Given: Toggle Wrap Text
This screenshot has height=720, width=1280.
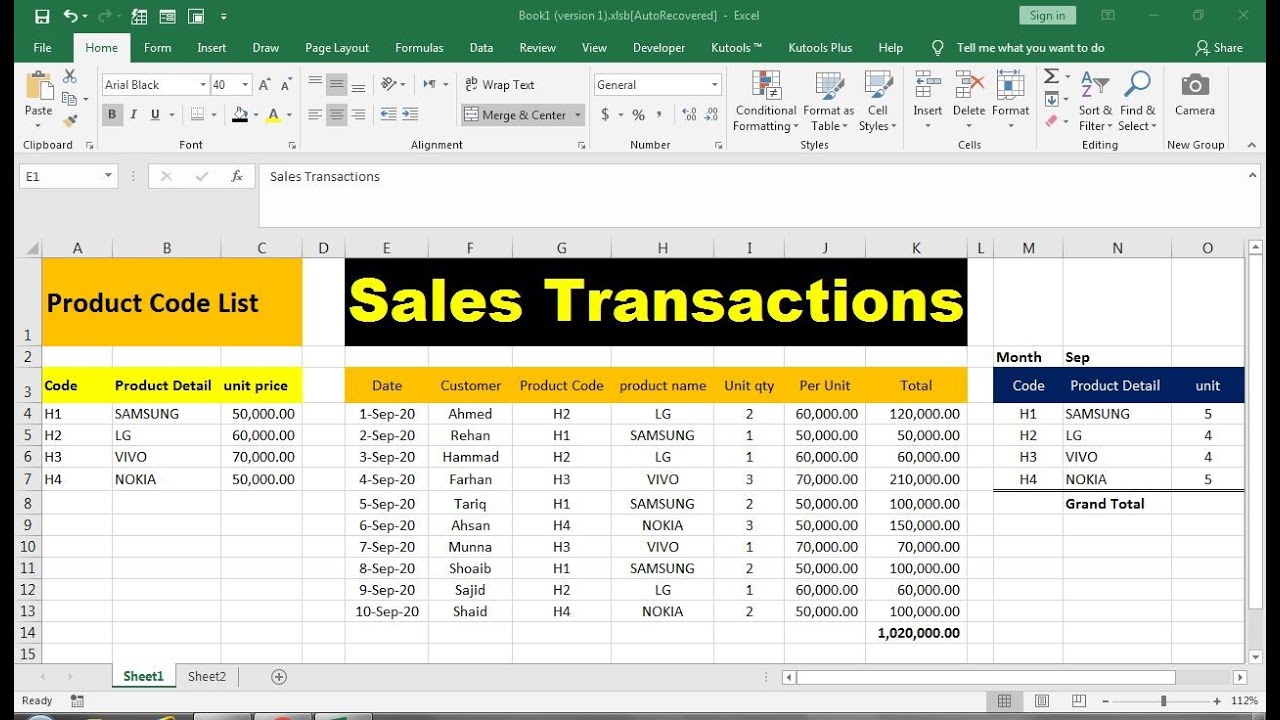Looking at the screenshot, I should click(499, 85).
